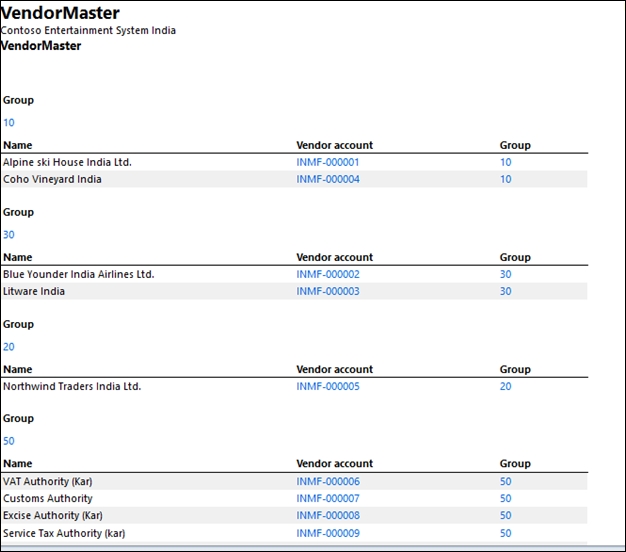626x552 pixels.
Task: Click the group 10 header link
Action: pyautogui.click(x=9, y=123)
